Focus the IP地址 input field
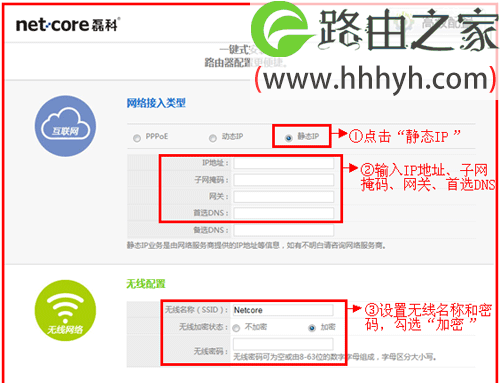This screenshot has height=383, width=500. (x=284, y=163)
